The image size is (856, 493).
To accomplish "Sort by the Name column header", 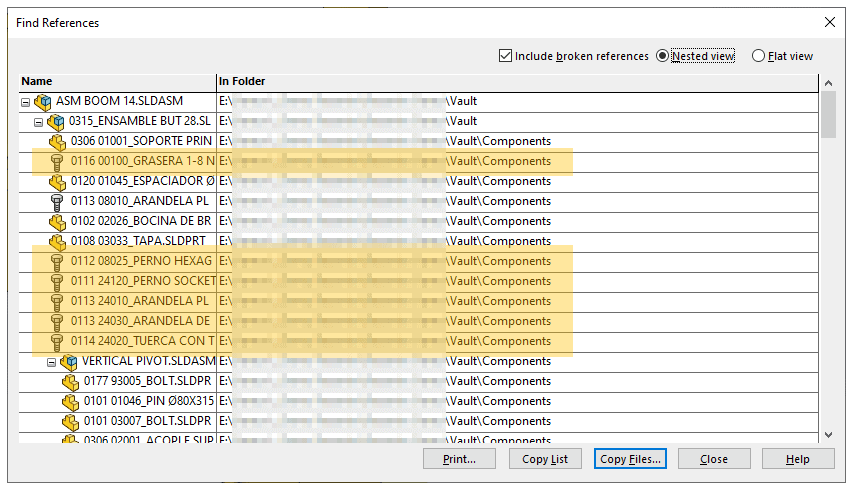I will pos(117,81).
